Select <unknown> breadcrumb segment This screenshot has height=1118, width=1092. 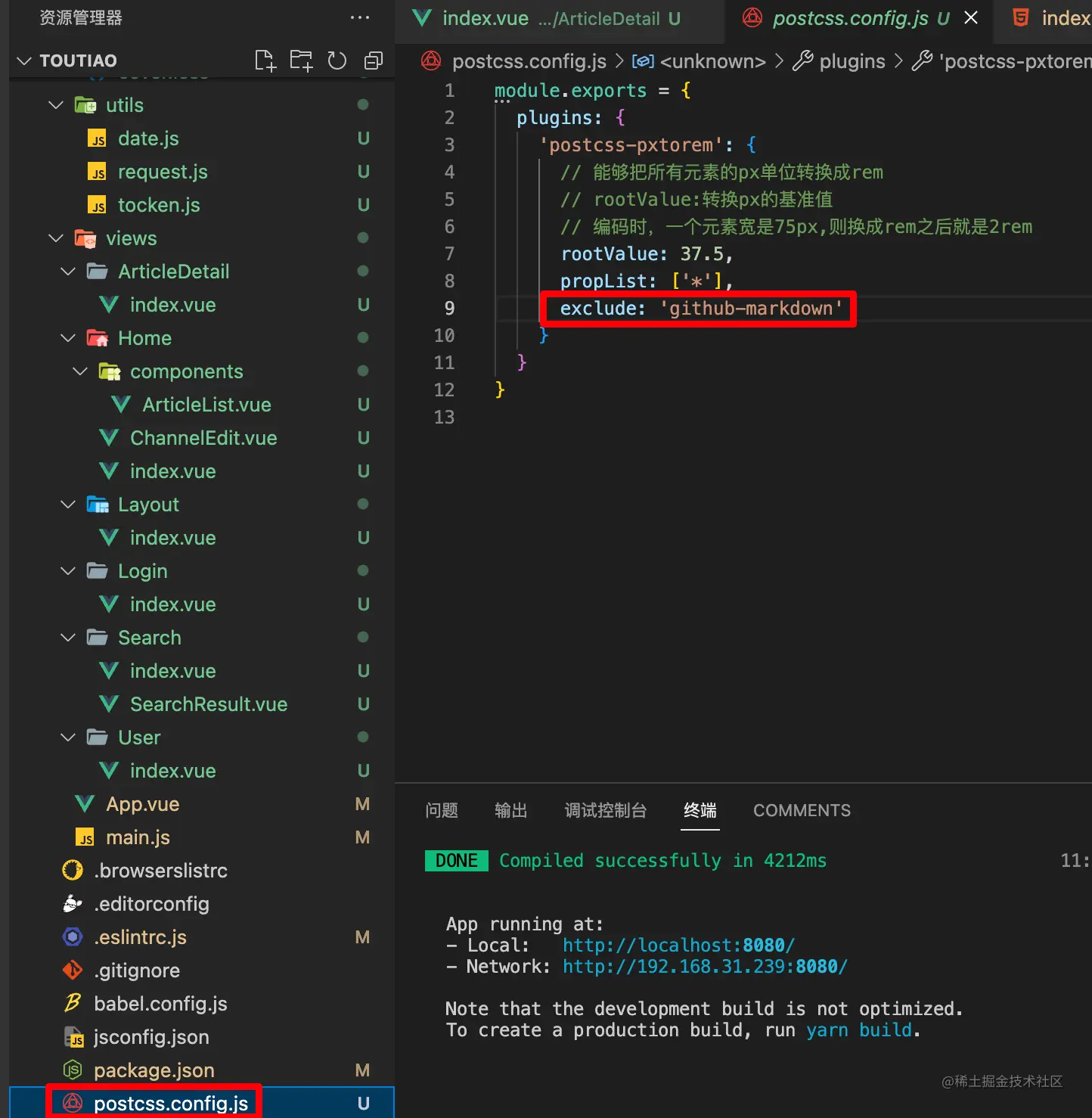713,61
